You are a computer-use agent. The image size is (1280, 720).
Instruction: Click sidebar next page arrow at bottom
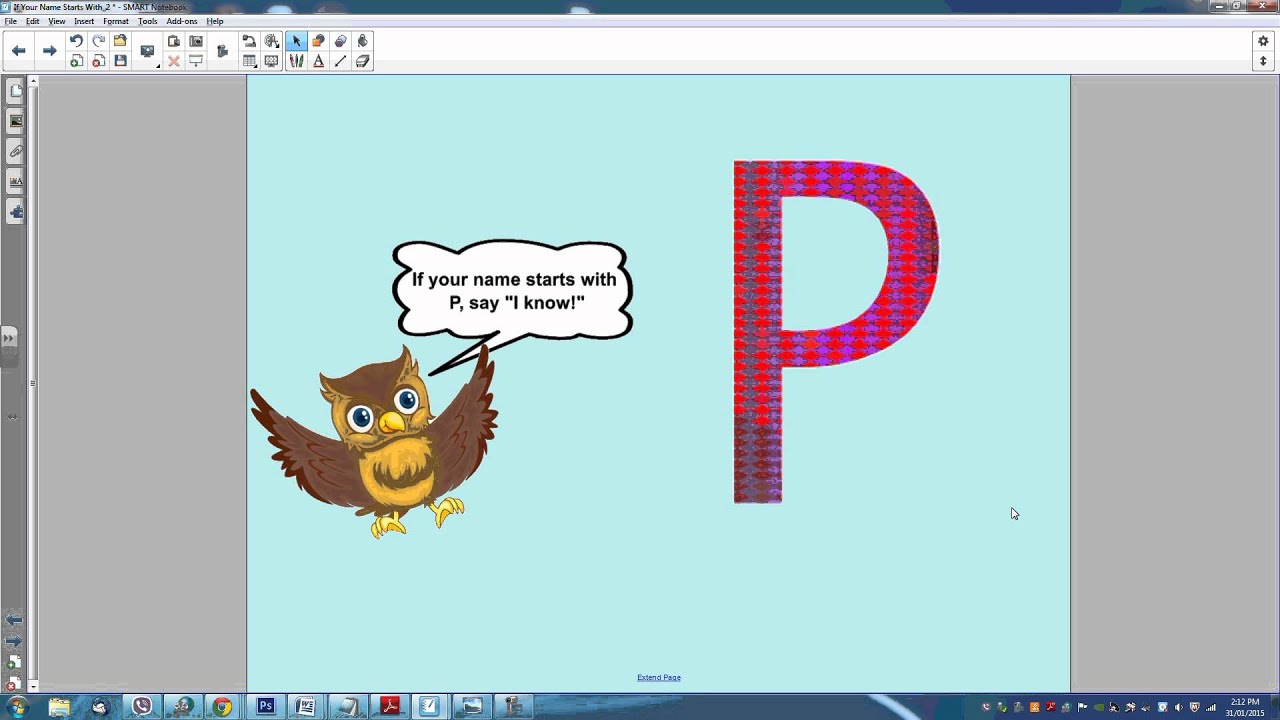13,641
